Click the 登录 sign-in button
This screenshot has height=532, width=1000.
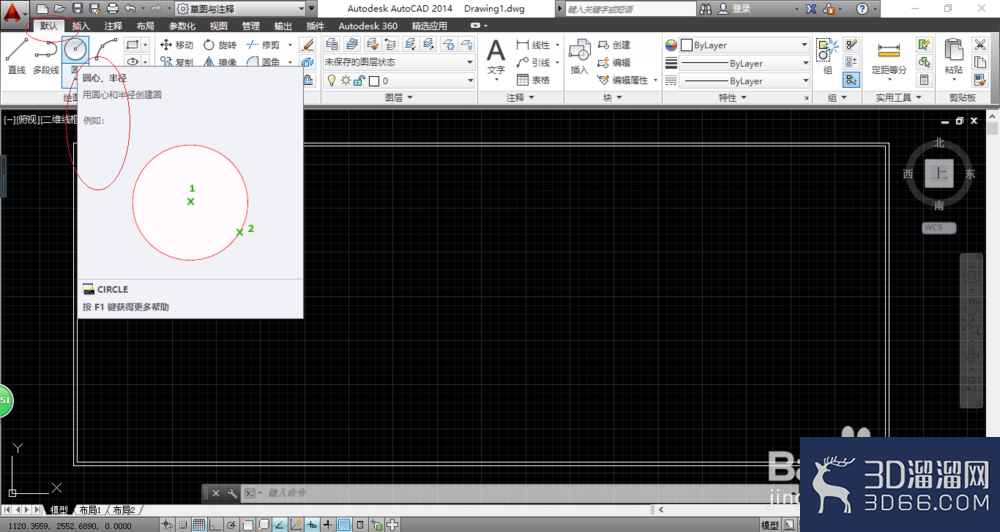click(735, 8)
